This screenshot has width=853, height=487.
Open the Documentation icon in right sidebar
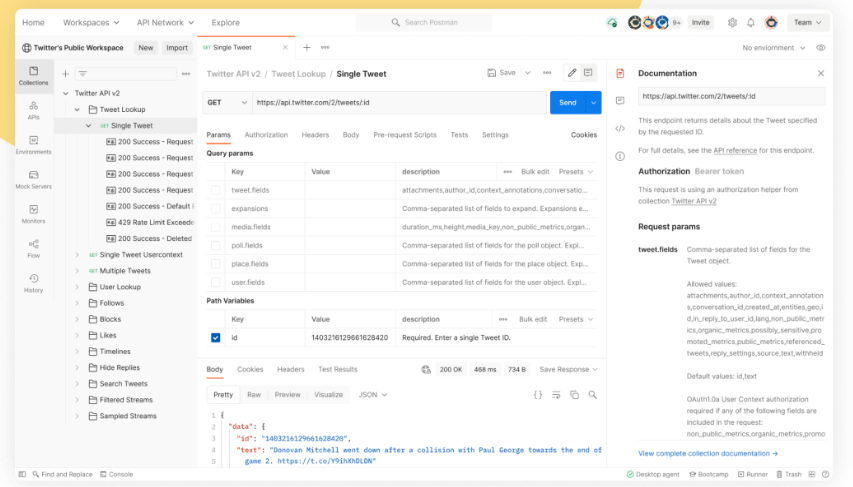(620, 73)
